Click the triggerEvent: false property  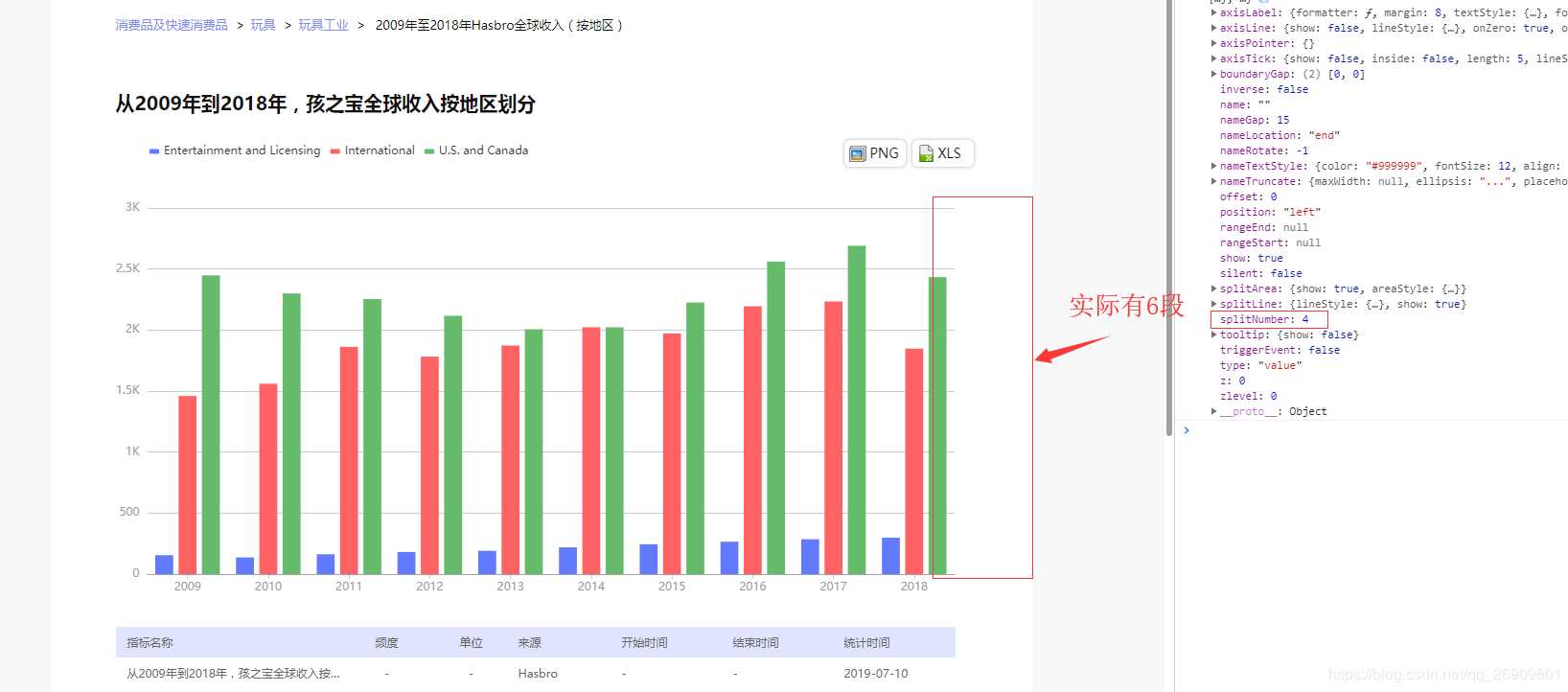(1280, 350)
